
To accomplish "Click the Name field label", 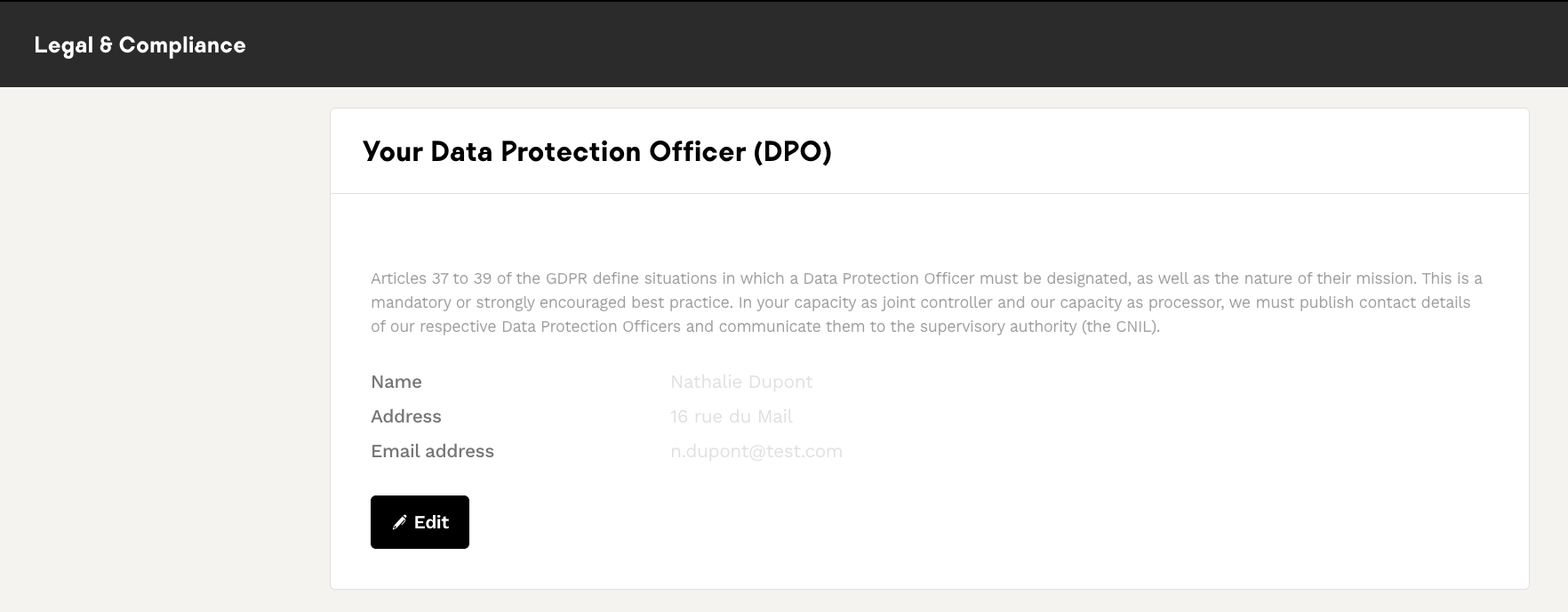I will 396,382.
